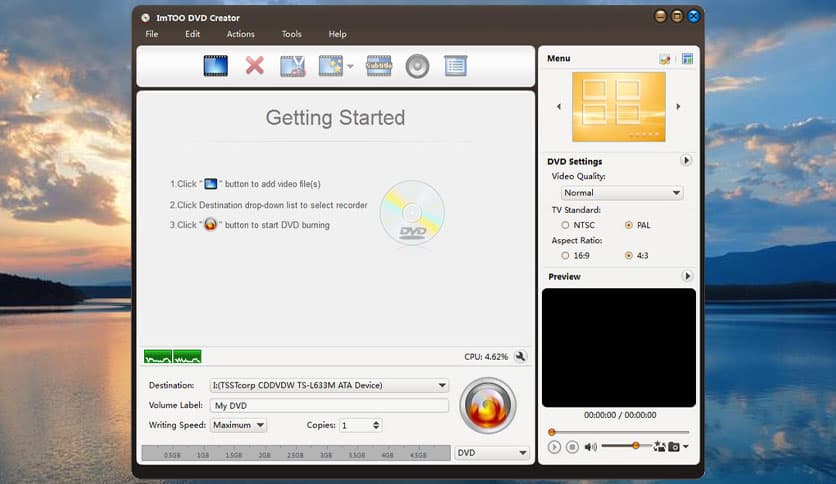
Task: Maximize the ImTOO DVD Creator window
Action: click(x=677, y=17)
